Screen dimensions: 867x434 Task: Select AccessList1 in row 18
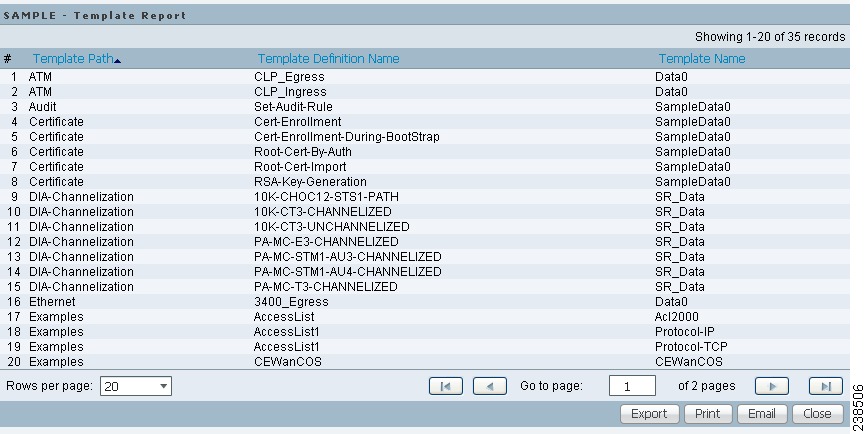click(x=286, y=332)
